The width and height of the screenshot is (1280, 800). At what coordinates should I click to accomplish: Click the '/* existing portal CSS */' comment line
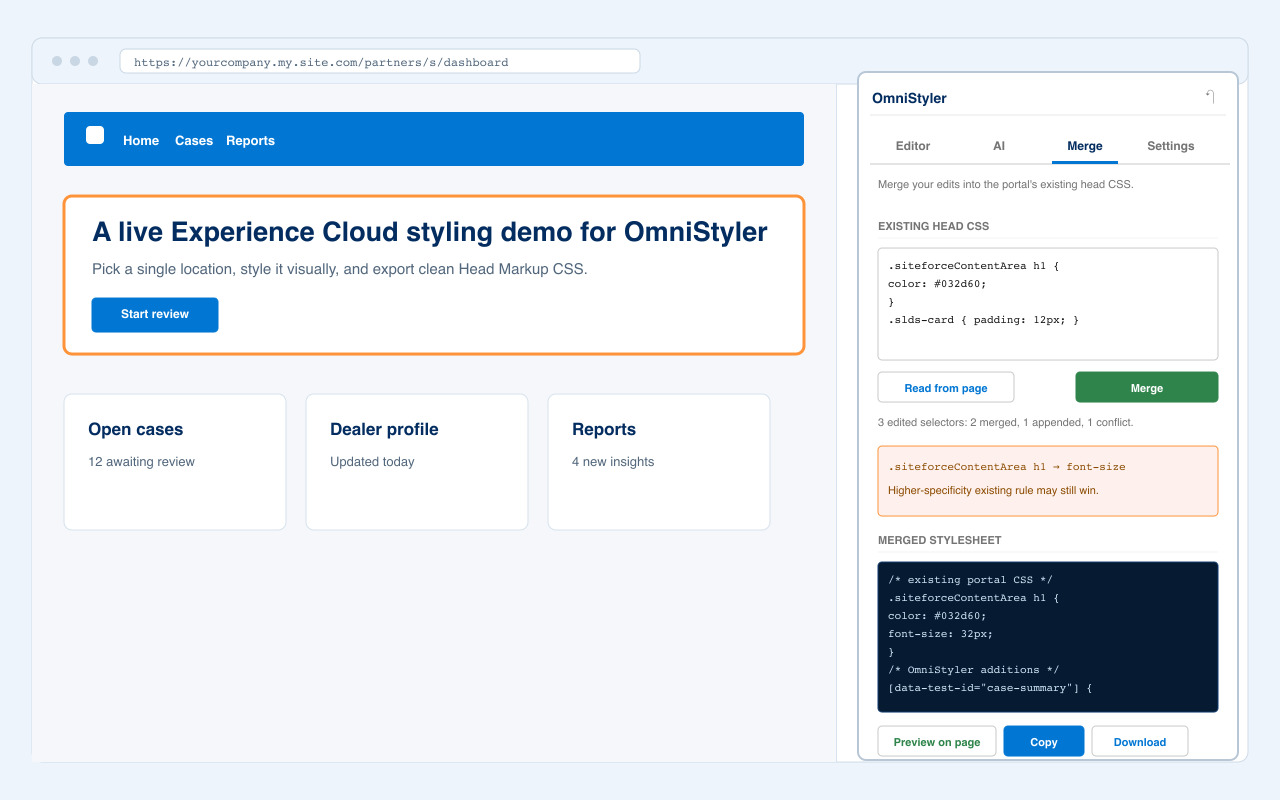pos(970,580)
